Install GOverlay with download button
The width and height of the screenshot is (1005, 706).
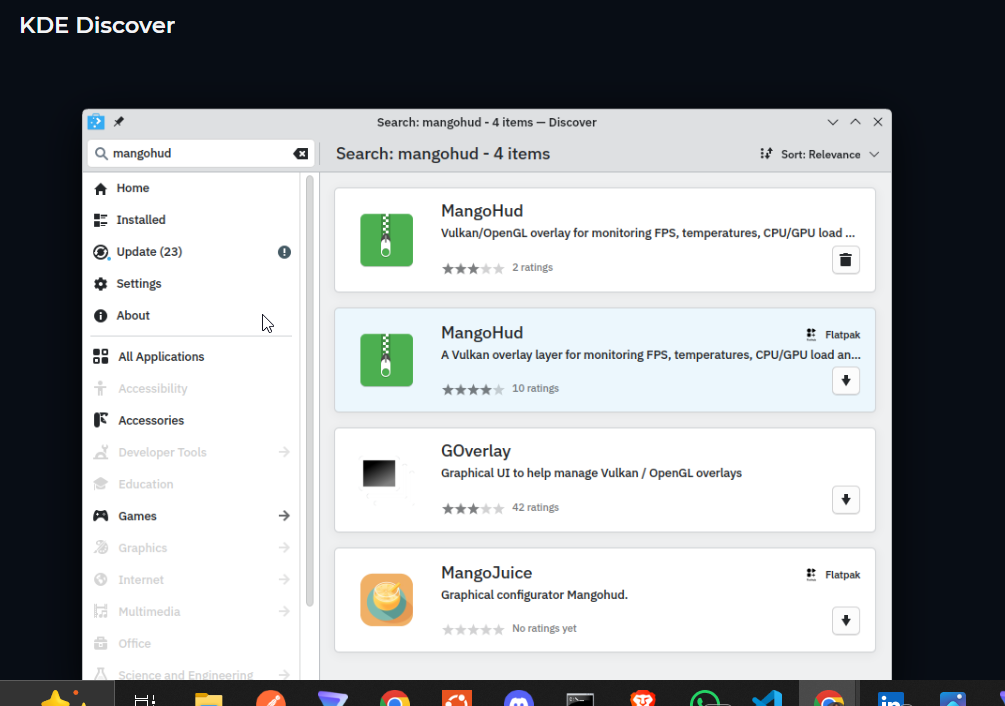click(x=845, y=500)
